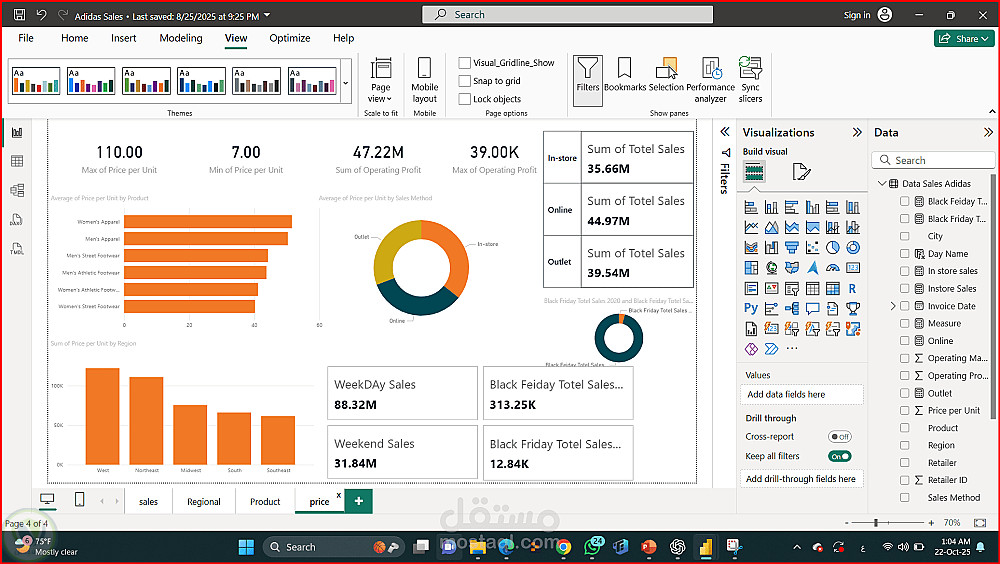This screenshot has width=1000, height=564.
Task: Get more visuals ellipsis
Action: (x=791, y=348)
